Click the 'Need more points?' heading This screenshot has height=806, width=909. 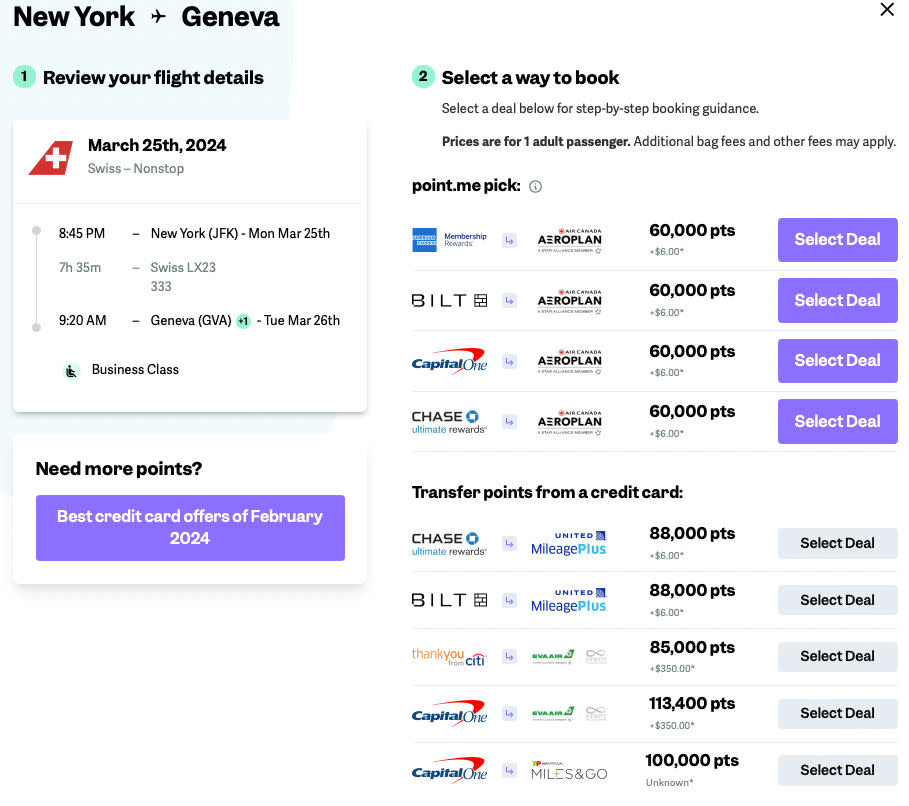pos(119,469)
